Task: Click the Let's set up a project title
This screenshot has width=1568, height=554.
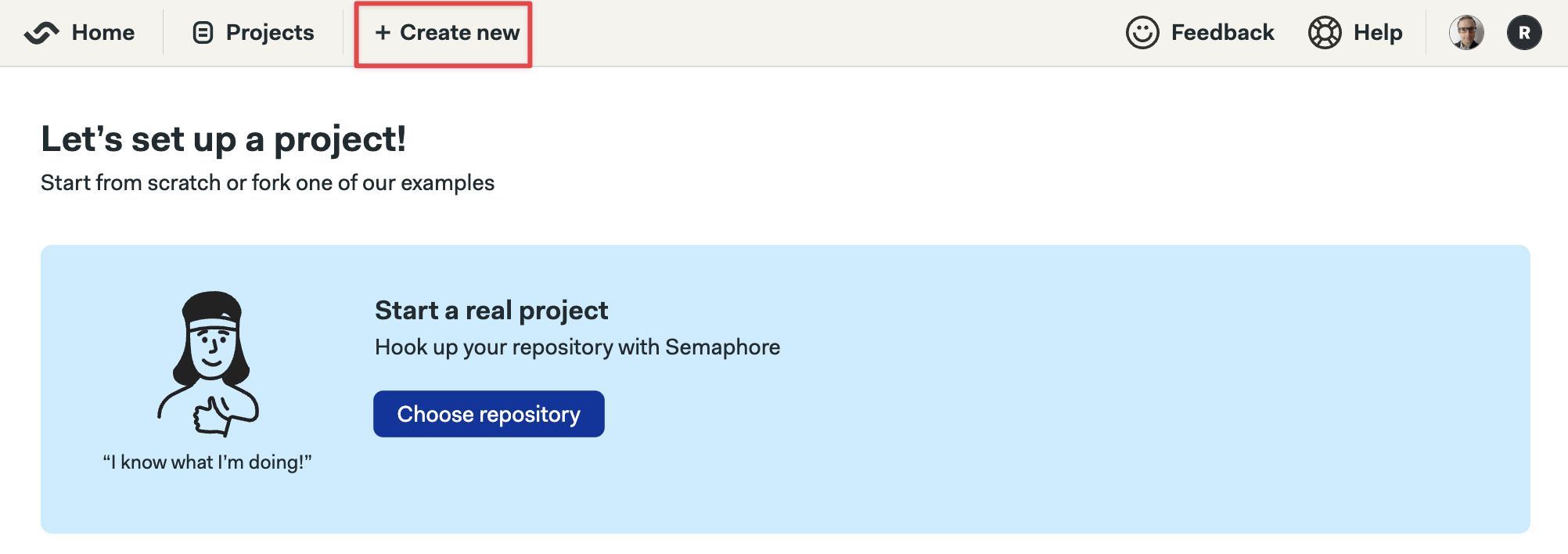Action: click(224, 139)
